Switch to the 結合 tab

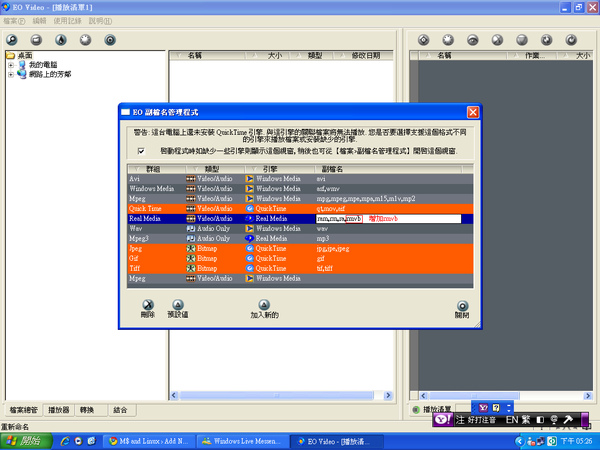(120, 410)
